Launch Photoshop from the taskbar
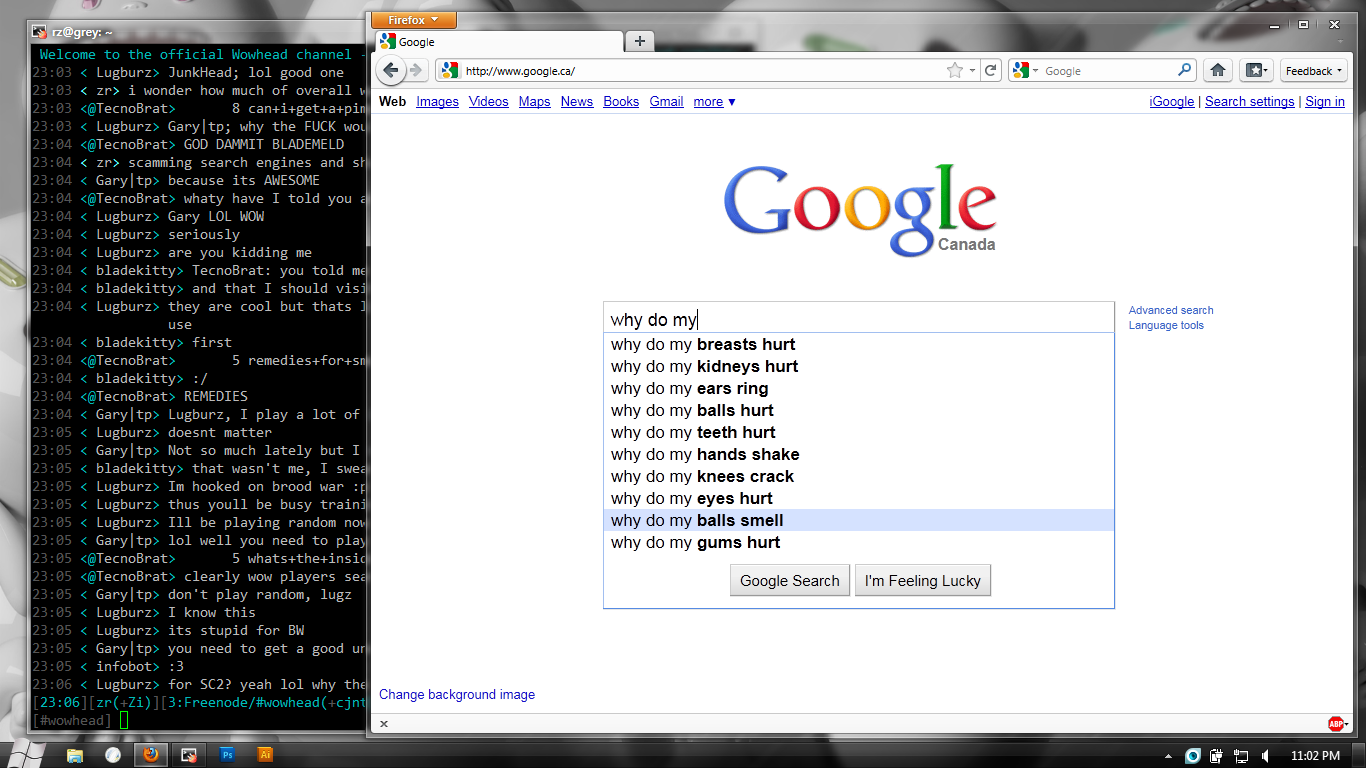The width and height of the screenshot is (1366, 768). (x=227, y=755)
